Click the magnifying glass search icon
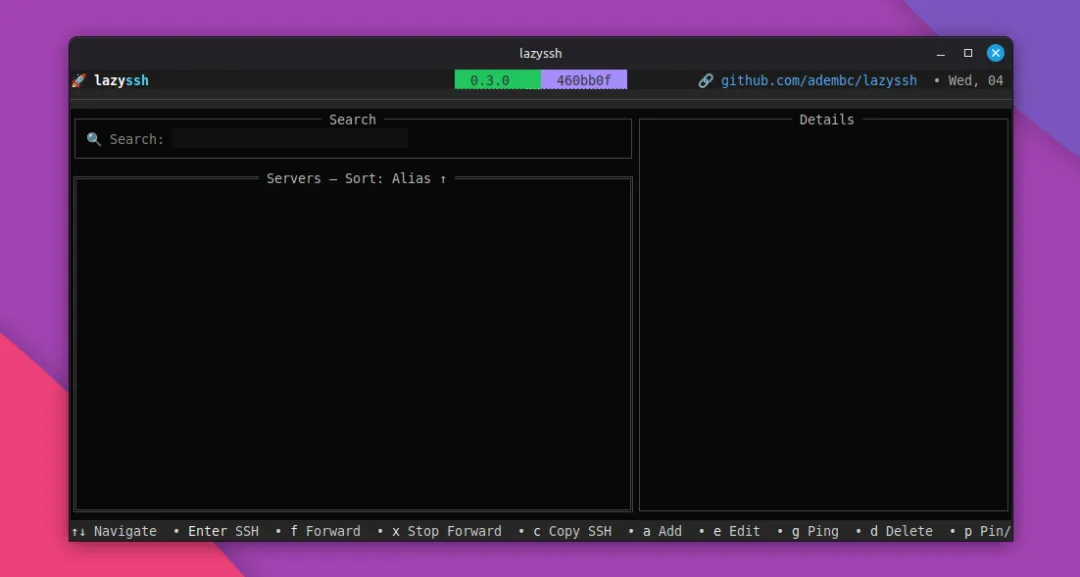1080x577 pixels. [x=94, y=139]
